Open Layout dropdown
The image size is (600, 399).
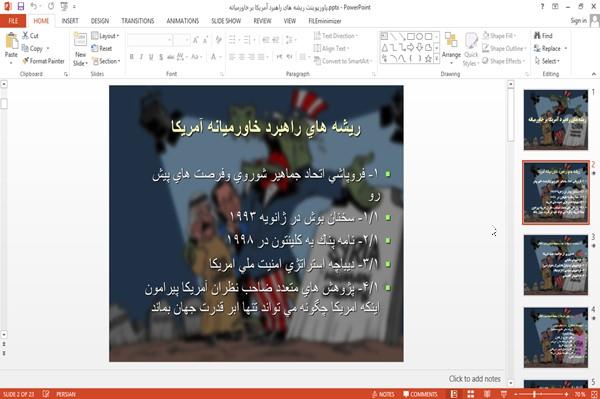(105, 36)
